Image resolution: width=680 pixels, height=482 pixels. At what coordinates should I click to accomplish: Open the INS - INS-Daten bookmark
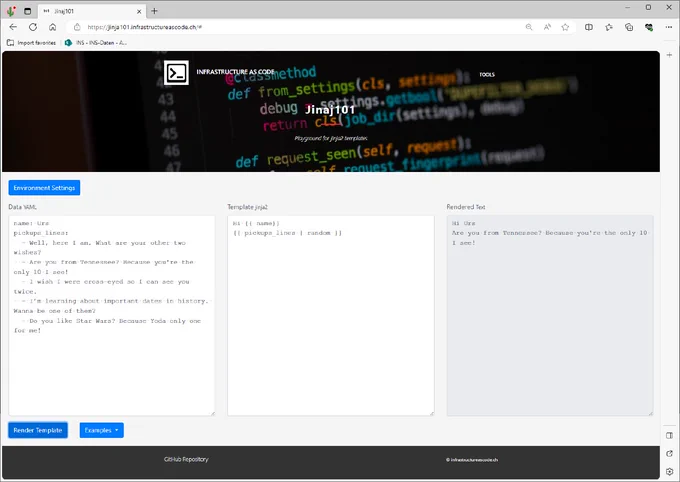click(96, 43)
